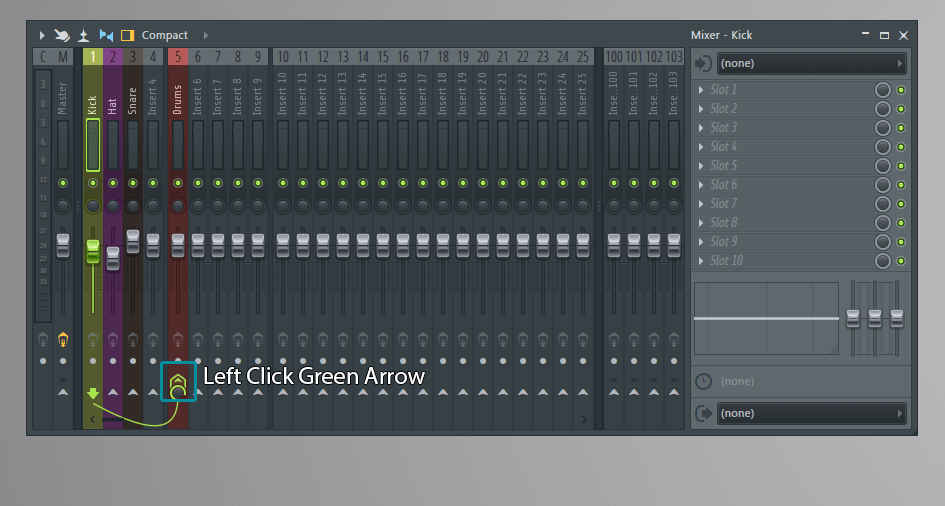This screenshot has width=945, height=506.
Task: Enable send from Kick to Insert 20
Action: (x=483, y=392)
